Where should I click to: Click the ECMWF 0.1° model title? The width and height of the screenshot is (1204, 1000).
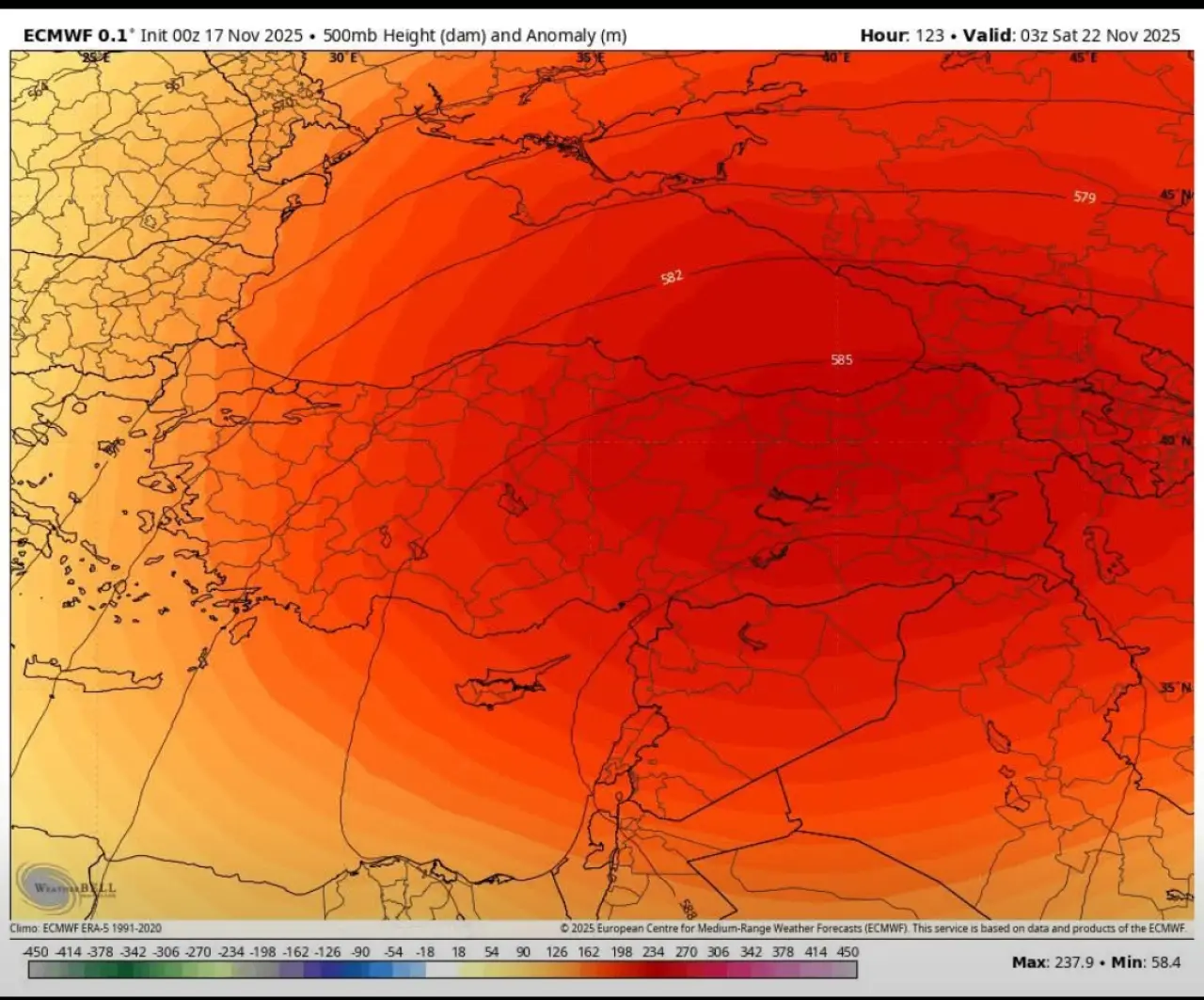[76, 36]
